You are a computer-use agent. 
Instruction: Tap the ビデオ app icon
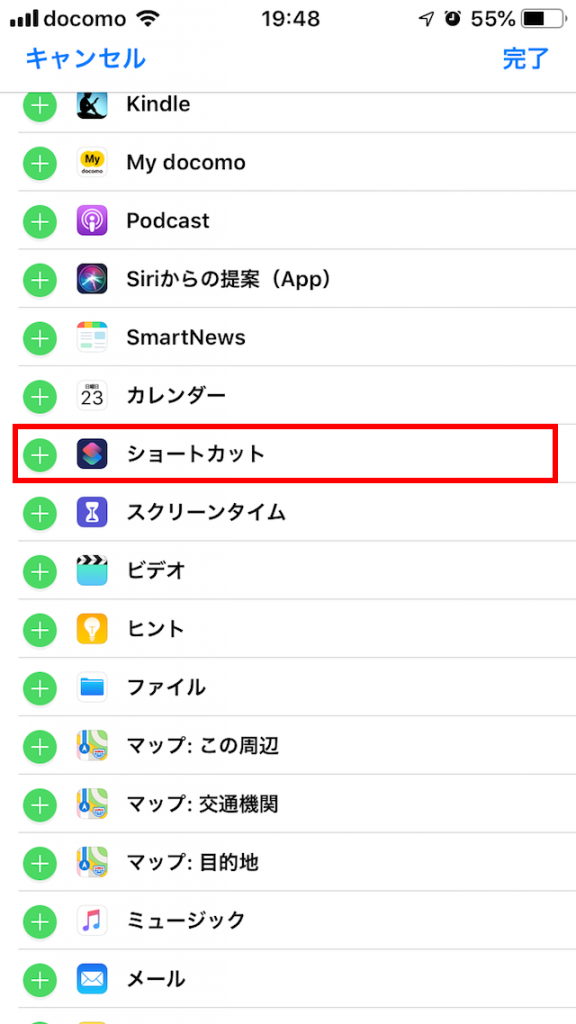(92, 570)
